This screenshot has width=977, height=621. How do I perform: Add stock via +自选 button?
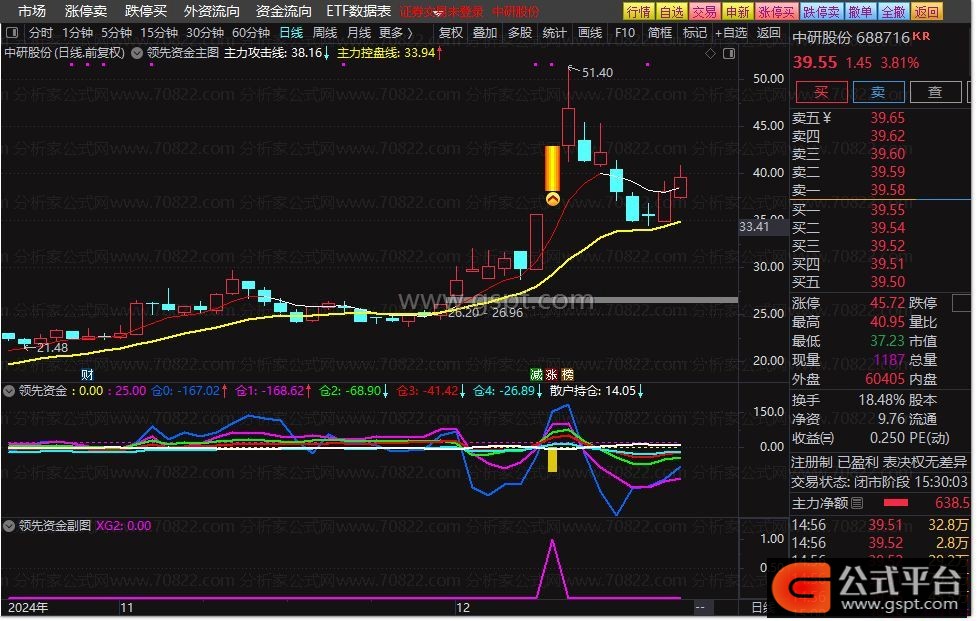(x=731, y=32)
